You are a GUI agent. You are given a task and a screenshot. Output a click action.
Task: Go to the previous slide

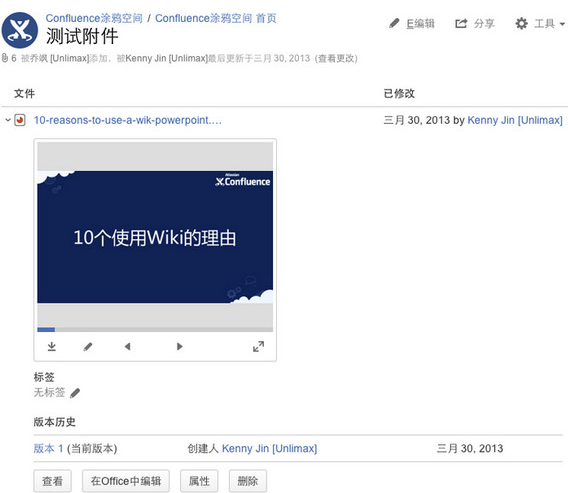point(128,347)
